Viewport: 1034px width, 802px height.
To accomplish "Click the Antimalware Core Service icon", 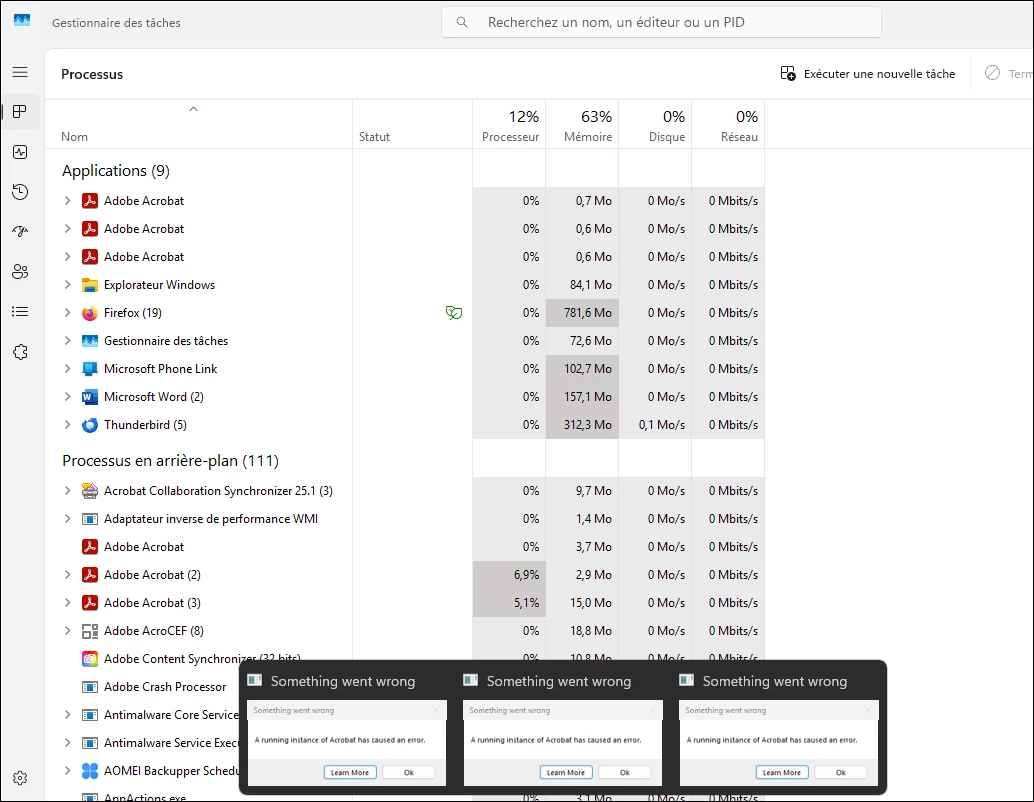I will 90,715.
